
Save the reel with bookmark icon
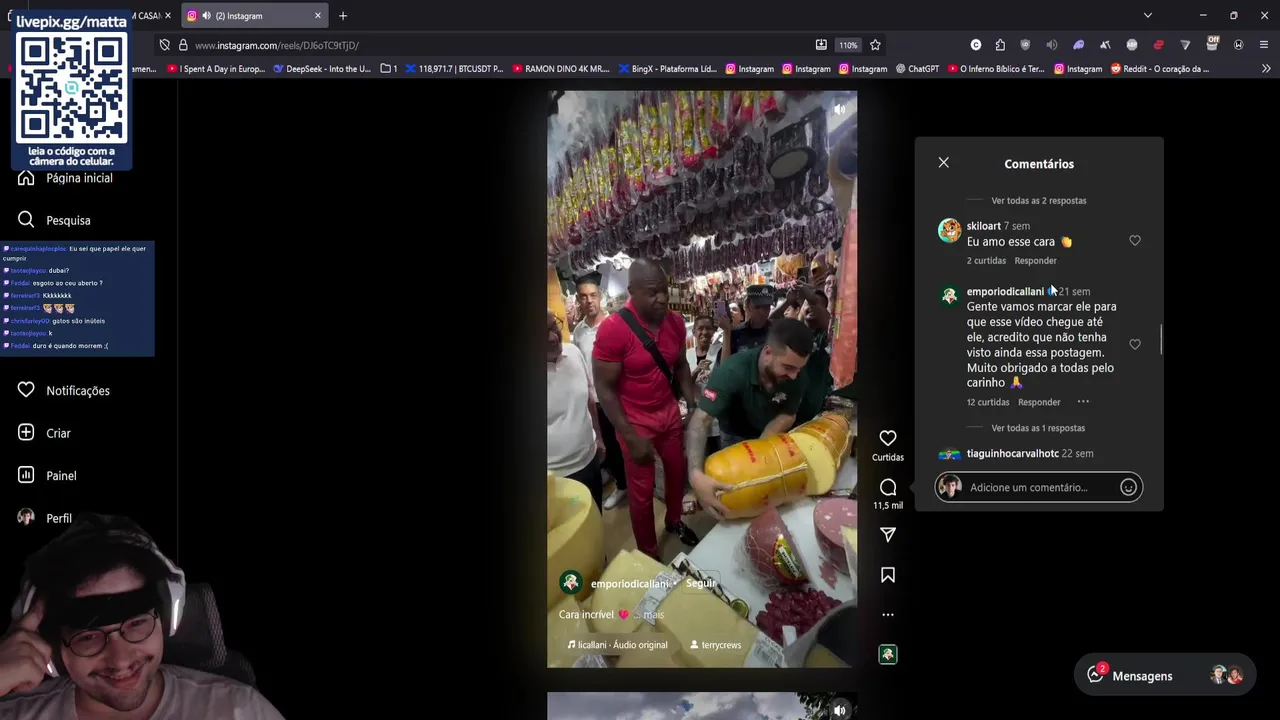[888, 575]
